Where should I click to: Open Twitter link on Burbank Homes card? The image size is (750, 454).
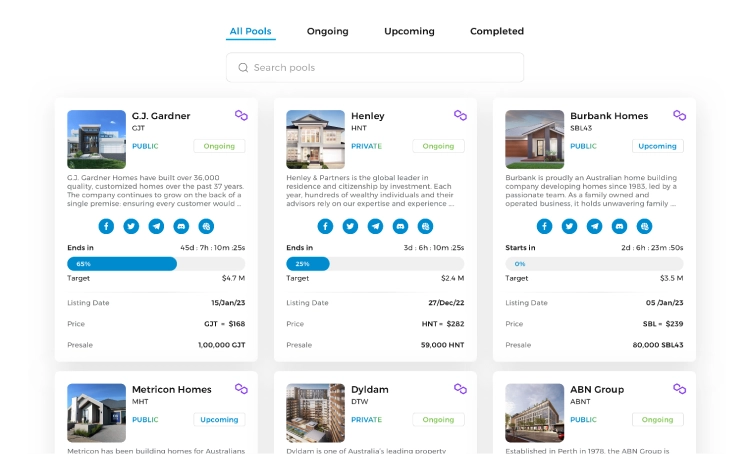[x=569, y=226]
